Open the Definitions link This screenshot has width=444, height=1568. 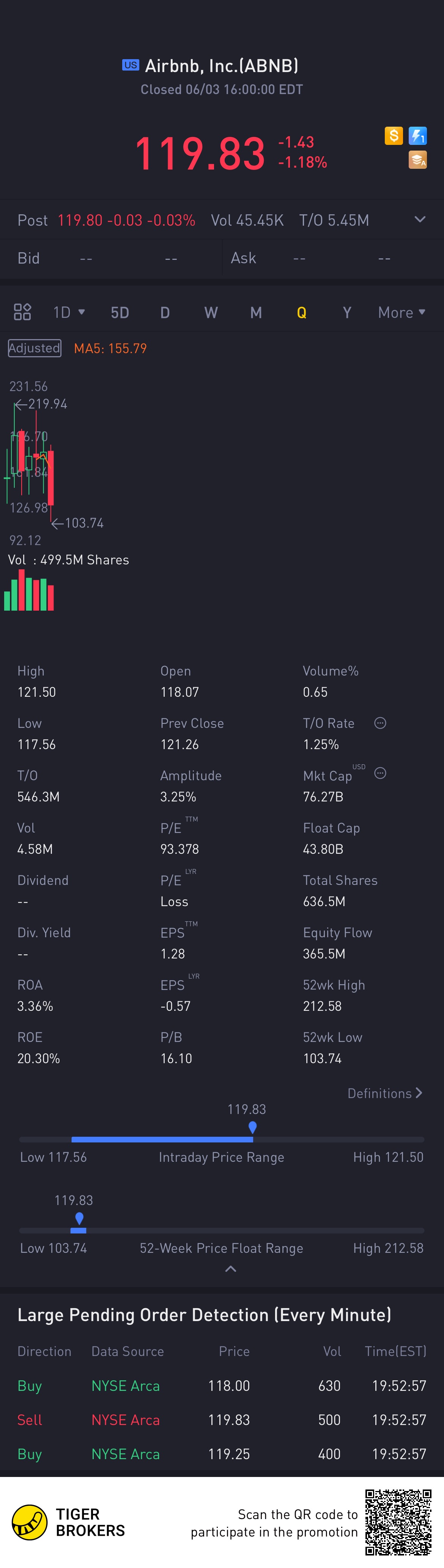click(x=384, y=1093)
